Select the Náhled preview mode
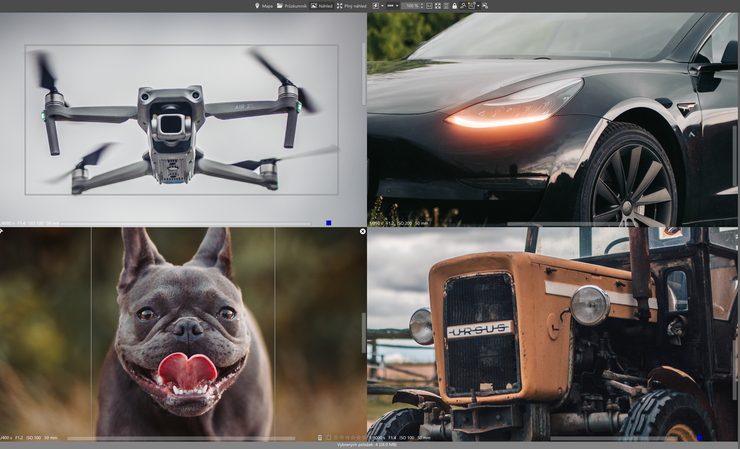The height and width of the screenshot is (449, 740). (322, 6)
